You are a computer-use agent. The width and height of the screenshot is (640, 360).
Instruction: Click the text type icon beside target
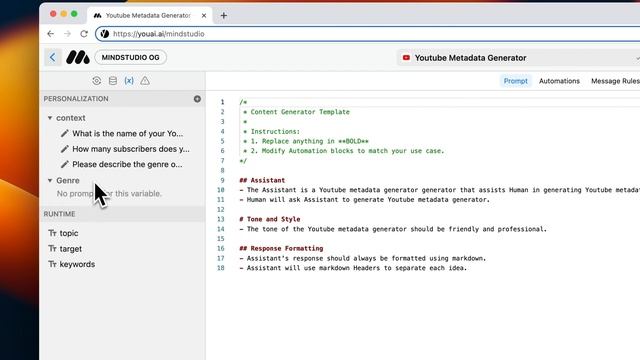(52, 249)
